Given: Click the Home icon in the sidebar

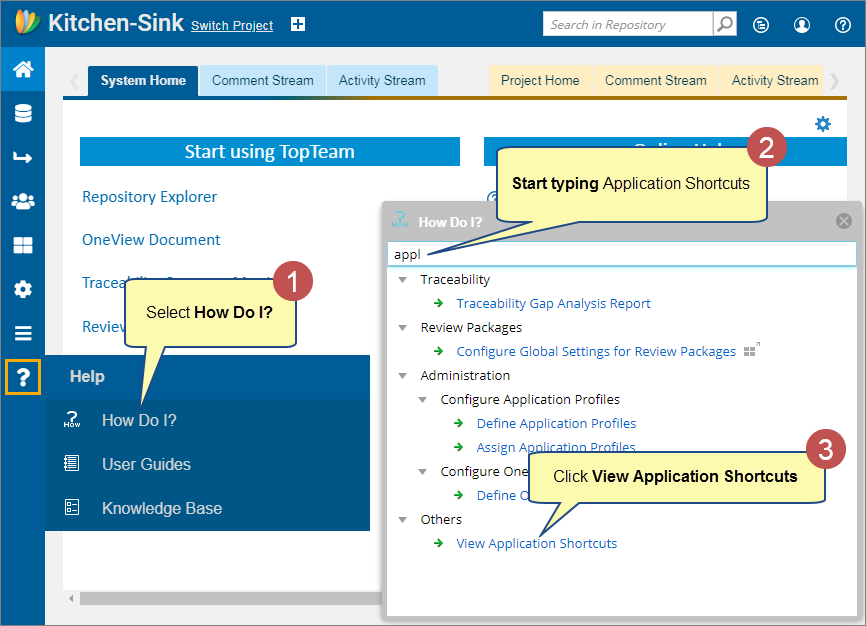Looking at the screenshot, I should click(x=23, y=70).
